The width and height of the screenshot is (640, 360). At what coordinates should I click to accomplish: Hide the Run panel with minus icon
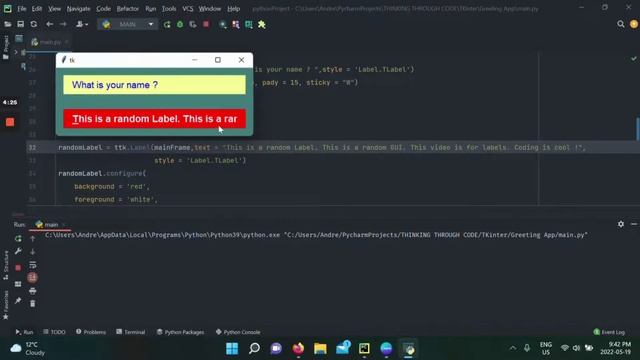633,224
